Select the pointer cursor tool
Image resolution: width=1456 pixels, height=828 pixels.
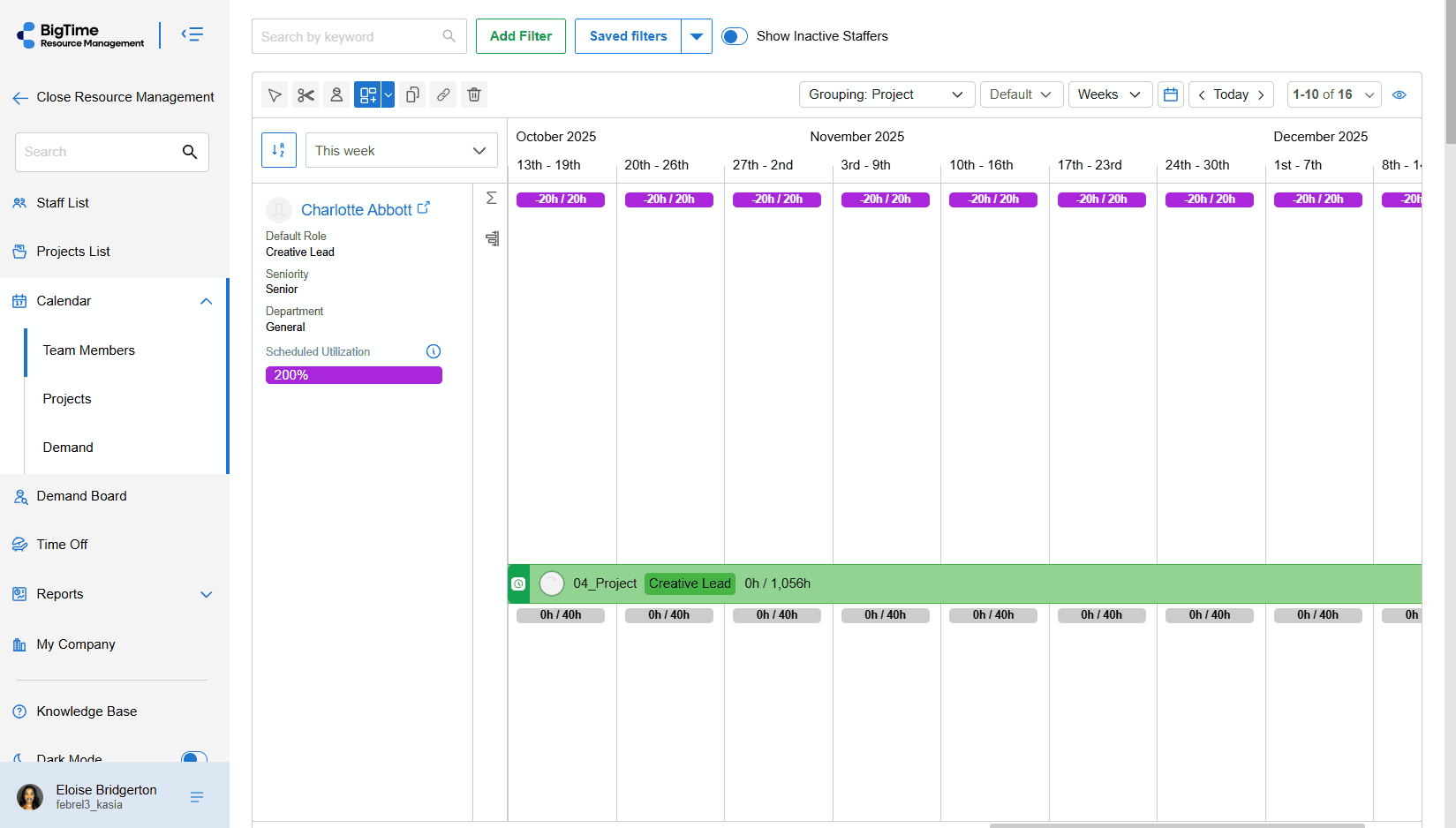point(275,94)
